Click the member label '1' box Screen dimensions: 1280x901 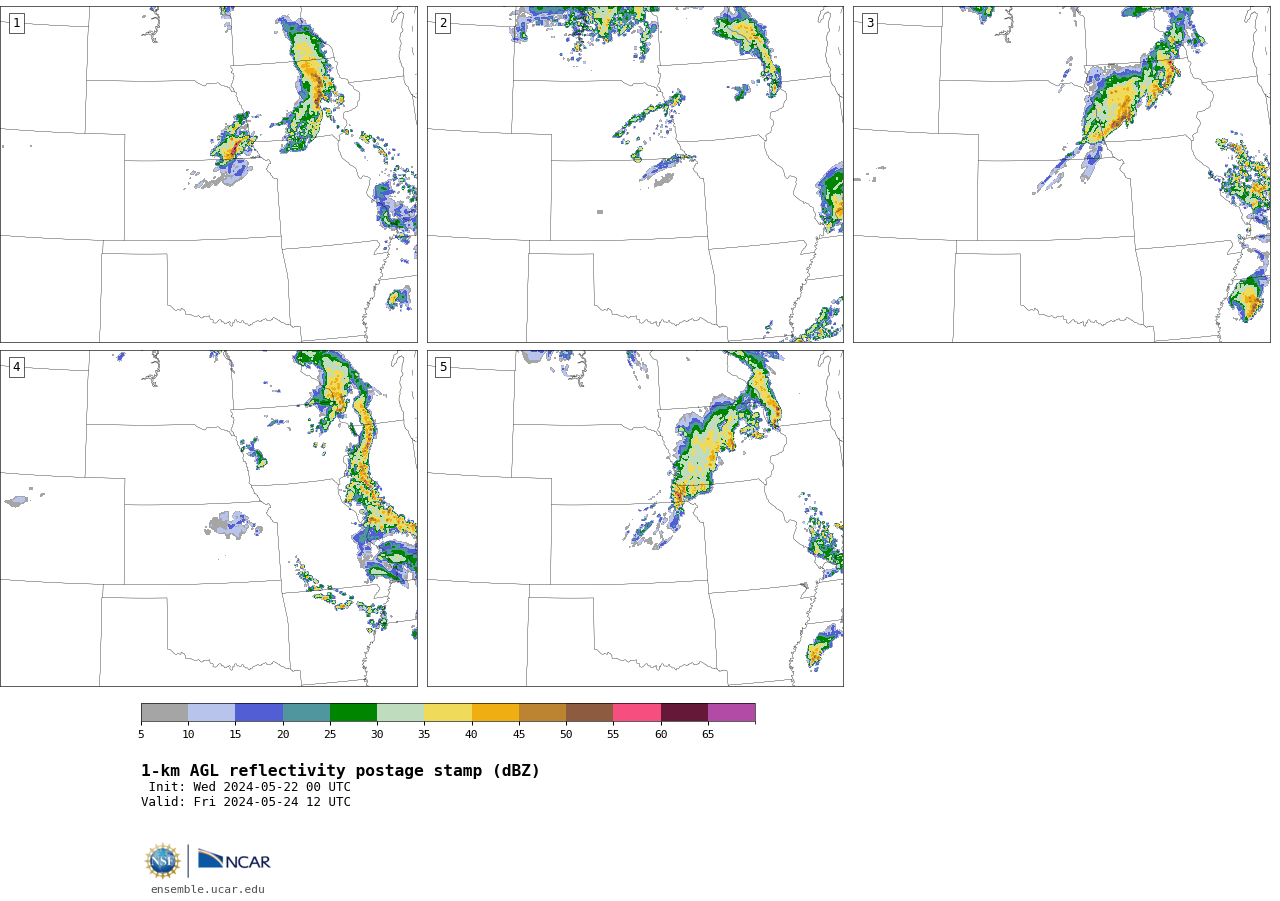[x=16, y=23]
